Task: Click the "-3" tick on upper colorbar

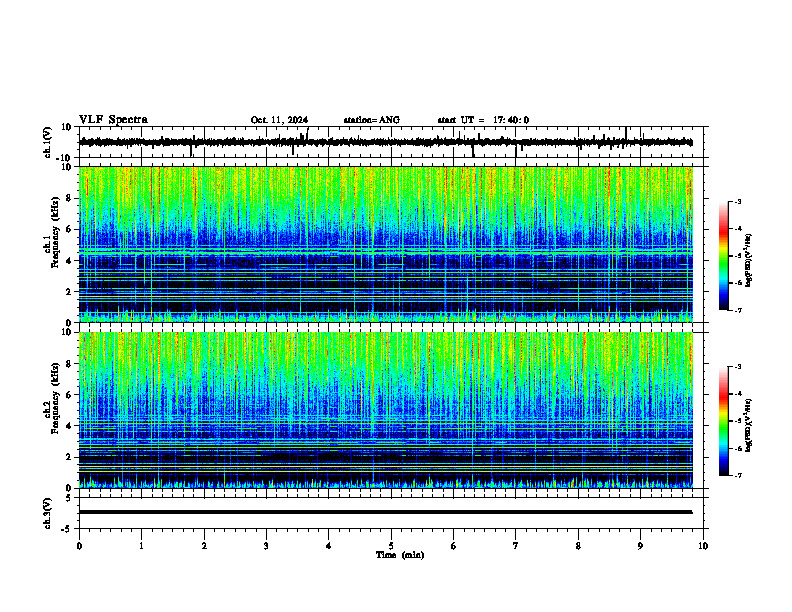Action: [x=738, y=202]
